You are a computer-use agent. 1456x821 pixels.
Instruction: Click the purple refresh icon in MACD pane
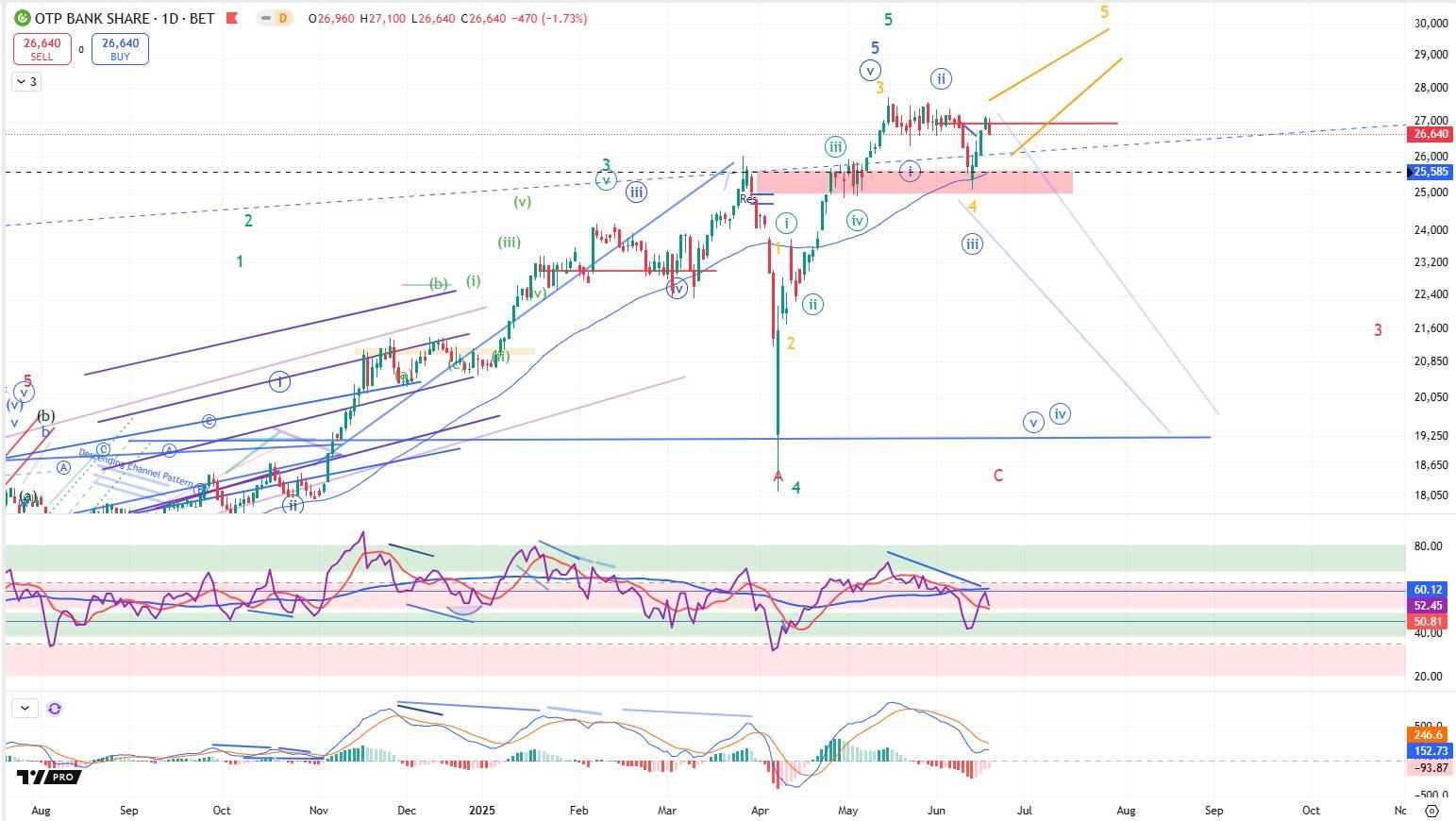tap(55, 708)
